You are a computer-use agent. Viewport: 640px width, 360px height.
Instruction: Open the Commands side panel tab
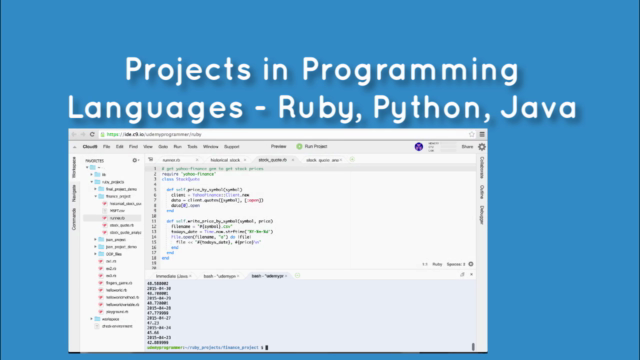[74, 219]
